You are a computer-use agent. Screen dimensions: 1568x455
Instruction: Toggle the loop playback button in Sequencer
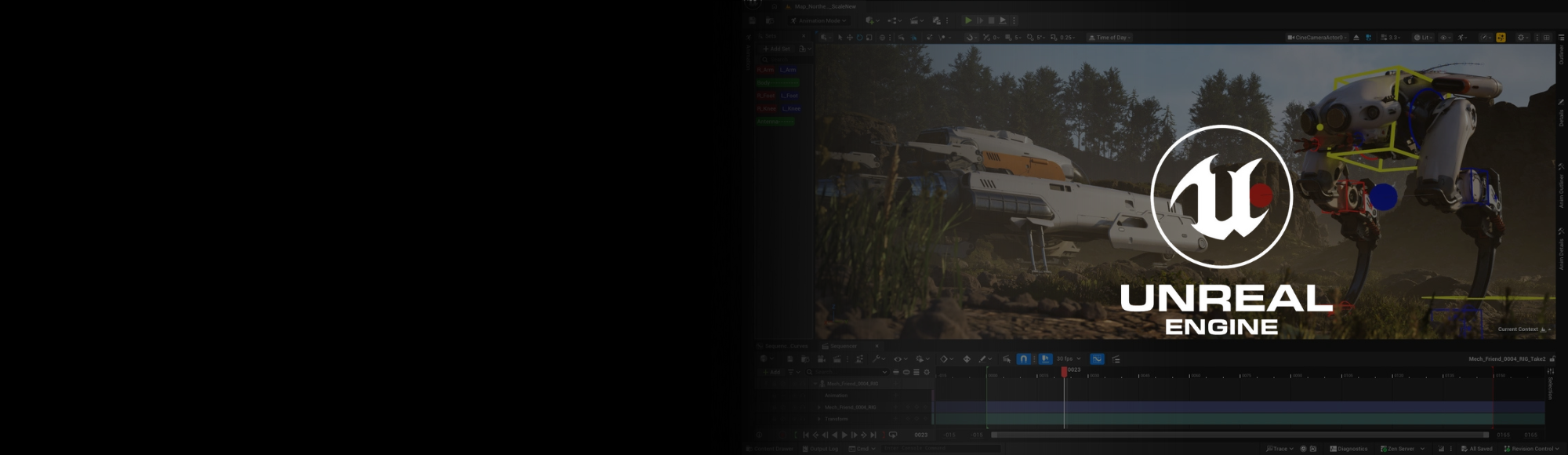pos(893,435)
